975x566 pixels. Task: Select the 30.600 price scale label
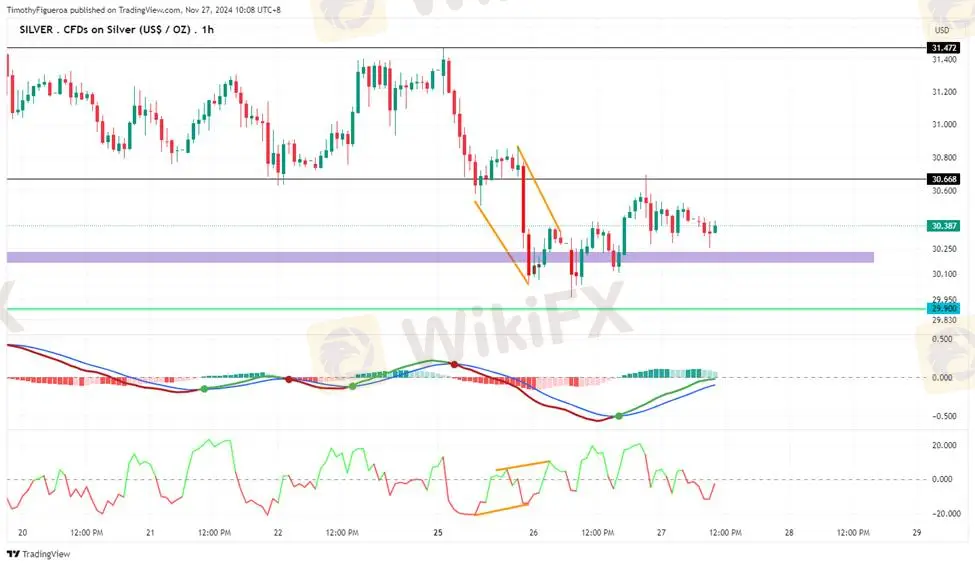pos(944,191)
